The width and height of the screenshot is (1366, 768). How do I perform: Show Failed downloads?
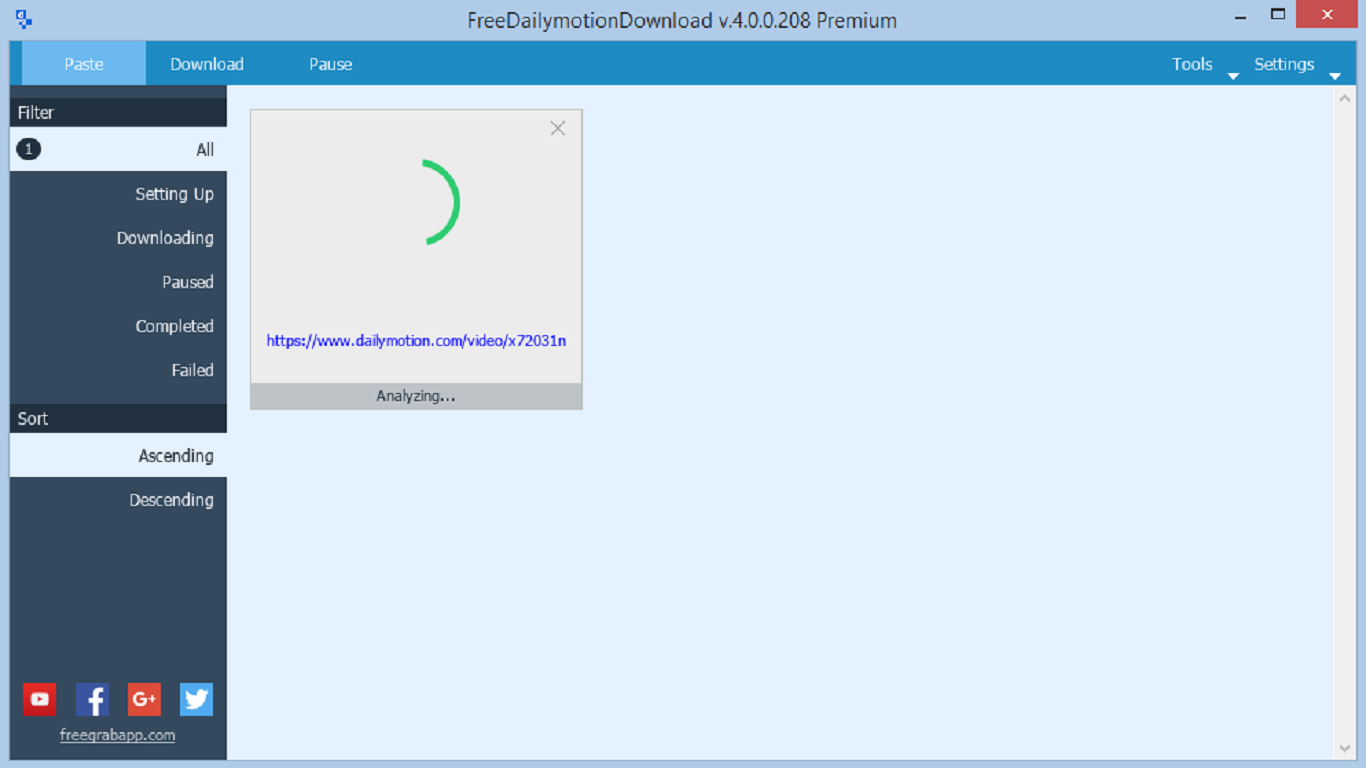coord(118,370)
